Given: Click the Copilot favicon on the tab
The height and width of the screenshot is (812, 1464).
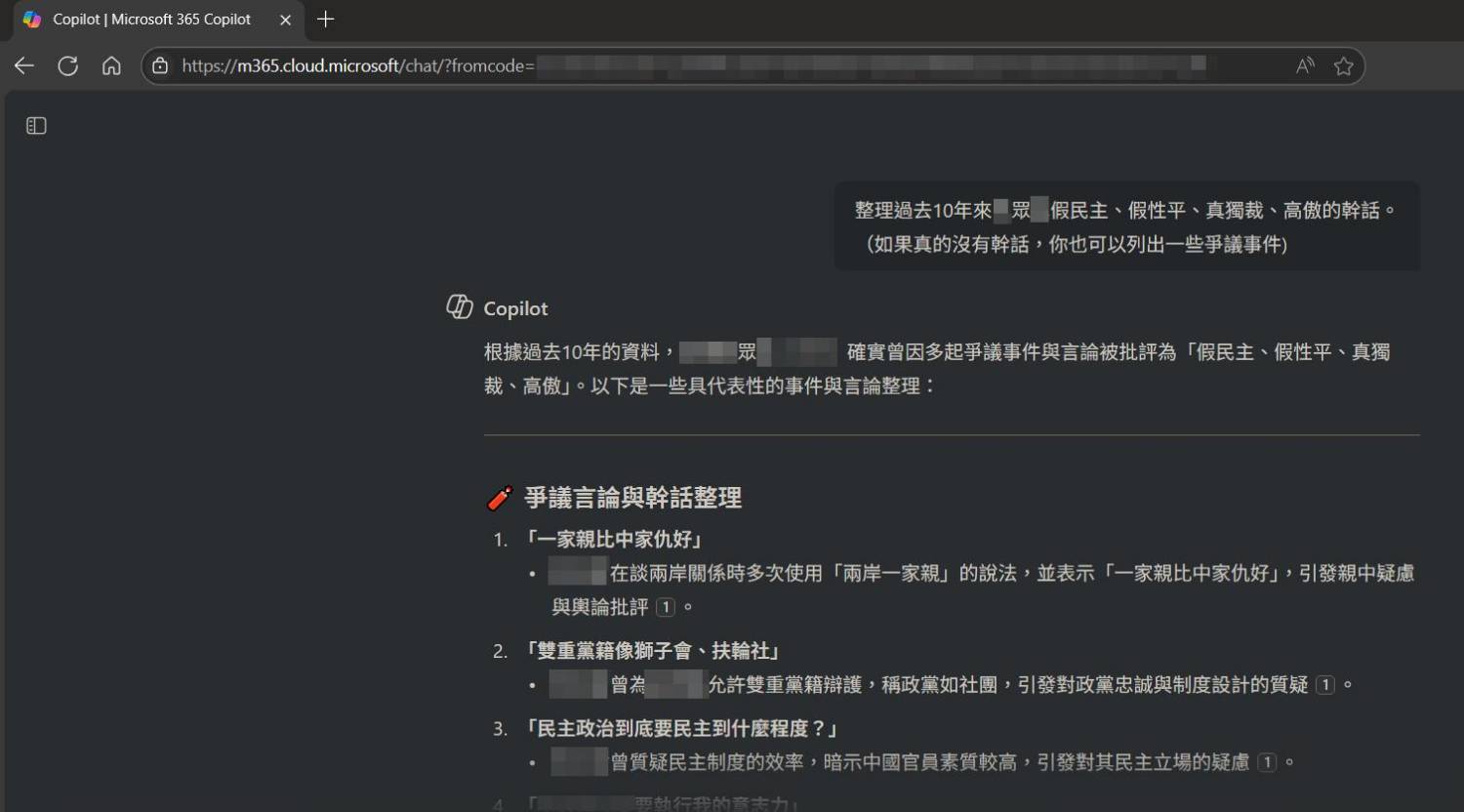Looking at the screenshot, I should click(32, 20).
